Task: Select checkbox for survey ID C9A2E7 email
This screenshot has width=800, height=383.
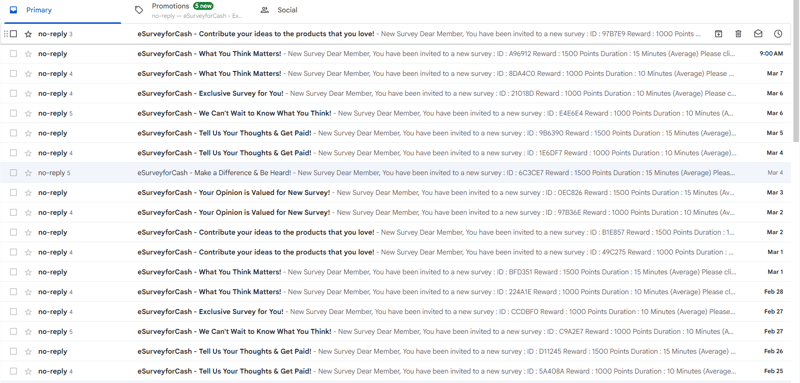Action: pyautogui.click(x=13, y=331)
